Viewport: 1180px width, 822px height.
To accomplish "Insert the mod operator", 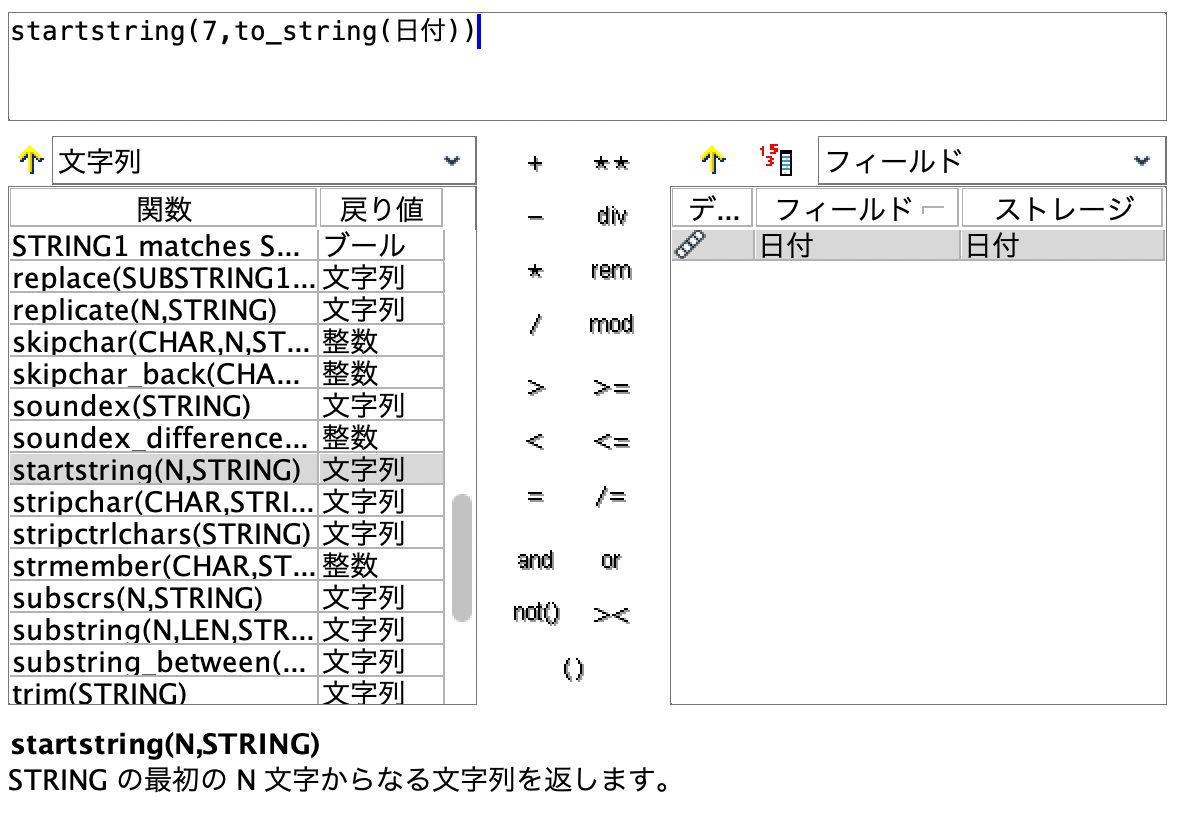I will tap(611, 324).
